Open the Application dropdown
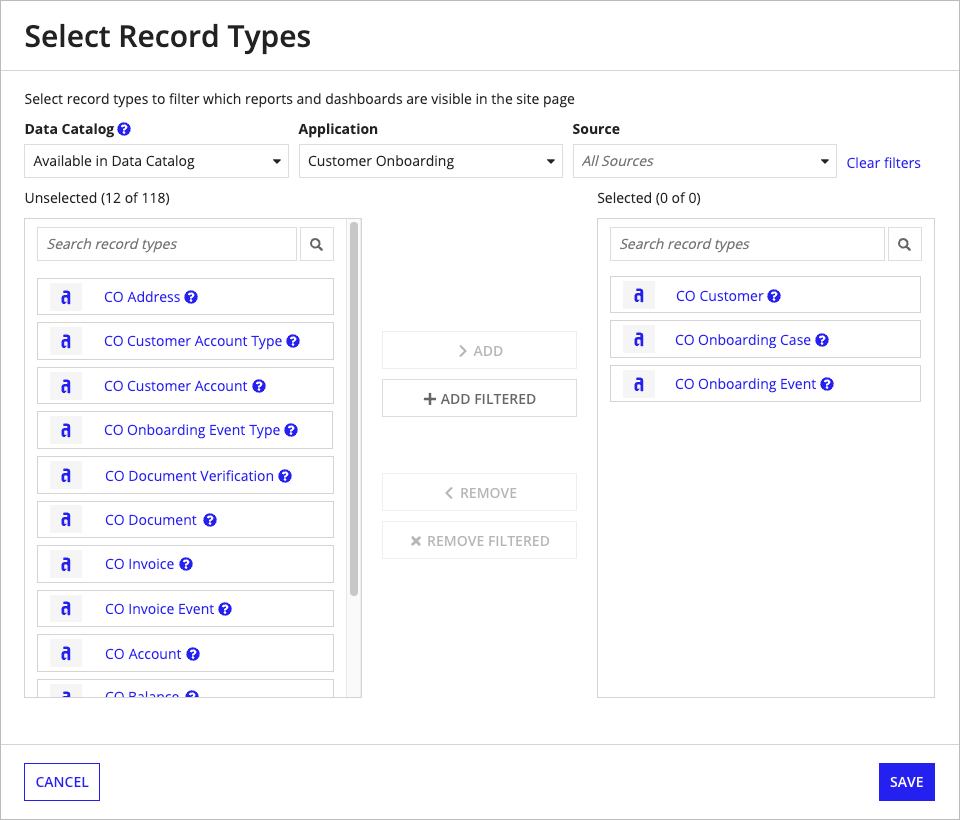 [430, 161]
